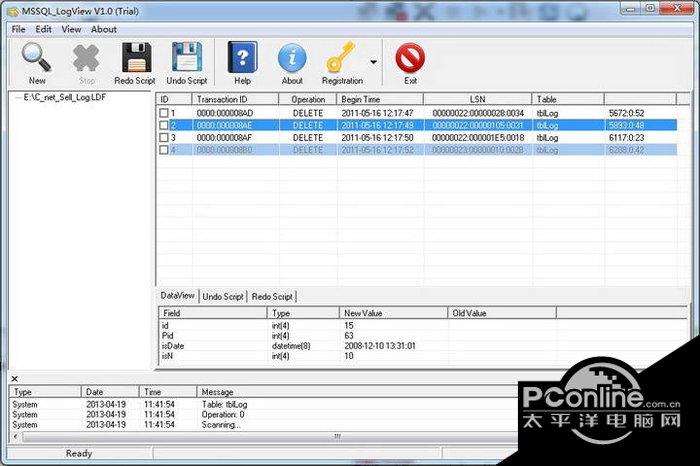Click the MSSQL_LogView title bar app icon

coord(13,11)
